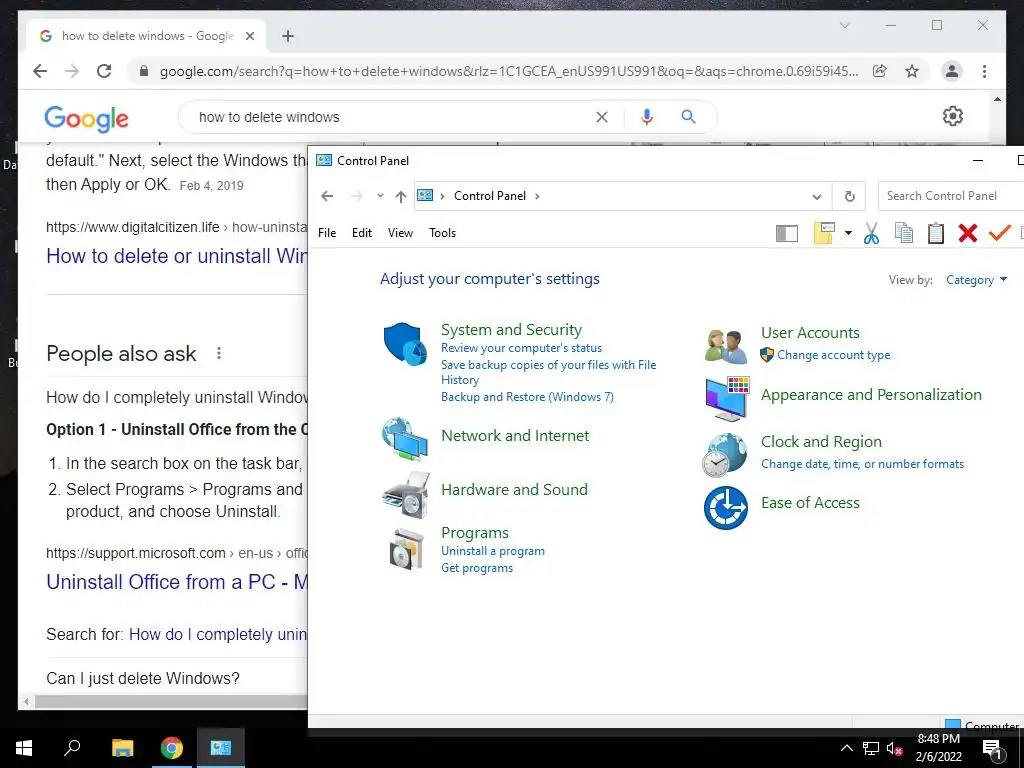Expand recent locations dropdown in Control Panel
The width and height of the screenshot is (1024, 768).
[380, 196]
